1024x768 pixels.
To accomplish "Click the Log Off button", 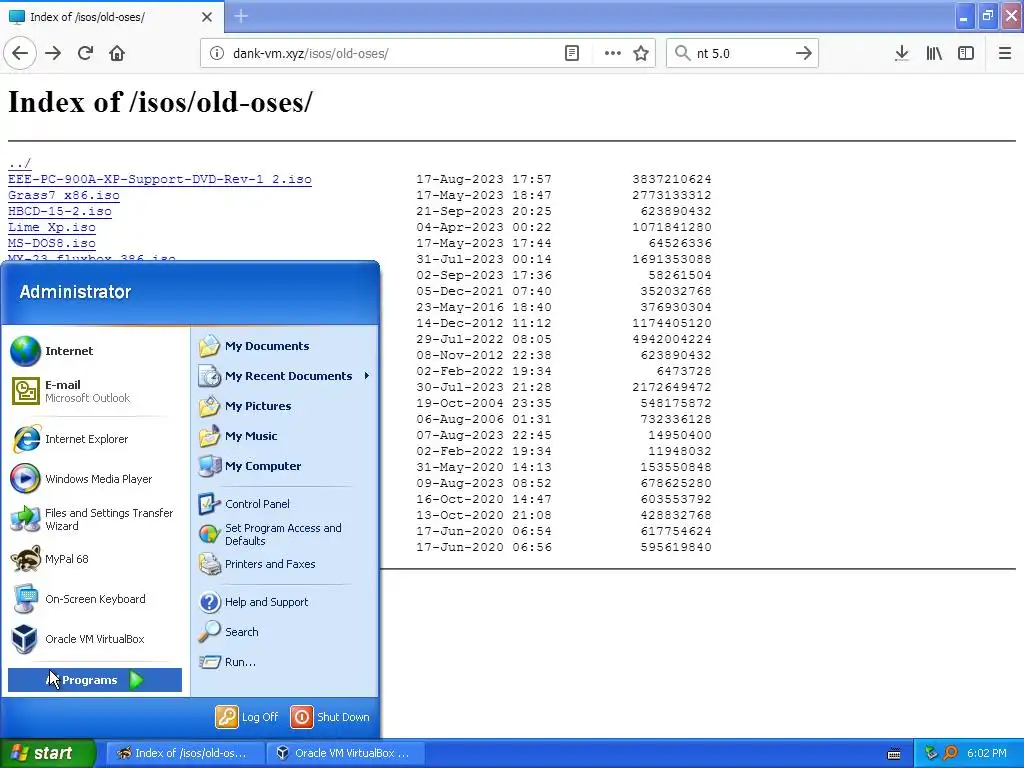I will (x=248, y=717).
